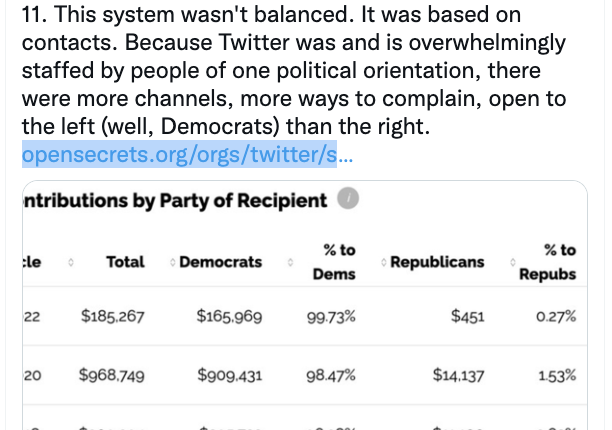
Task: Click the 99.73% cell
Action: pos(331,316)
